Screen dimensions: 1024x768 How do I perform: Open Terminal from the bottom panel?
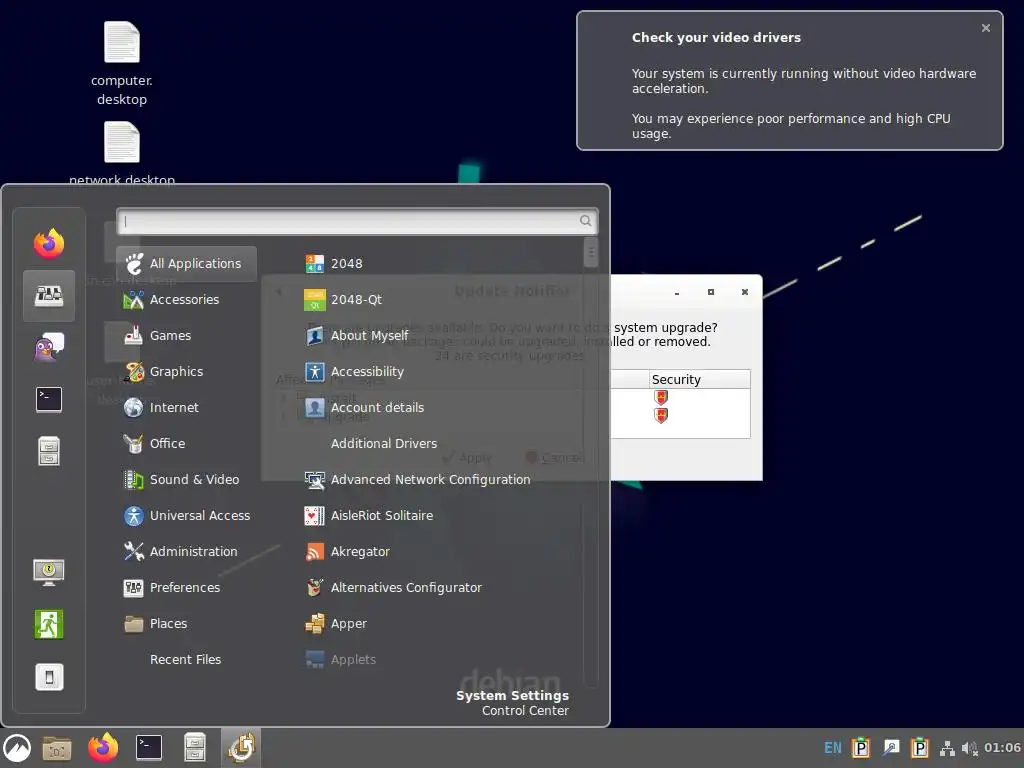(x=149, y=748)
